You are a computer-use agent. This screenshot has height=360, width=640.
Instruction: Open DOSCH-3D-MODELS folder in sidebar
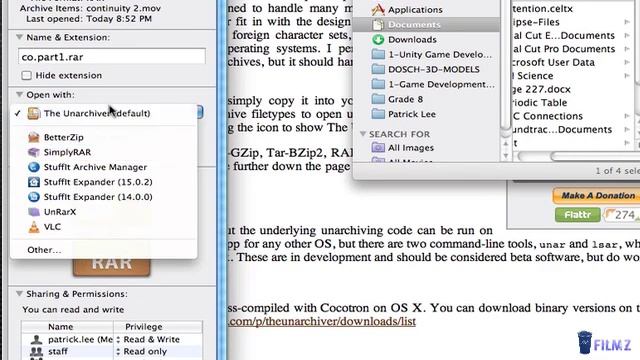(427, 69)
